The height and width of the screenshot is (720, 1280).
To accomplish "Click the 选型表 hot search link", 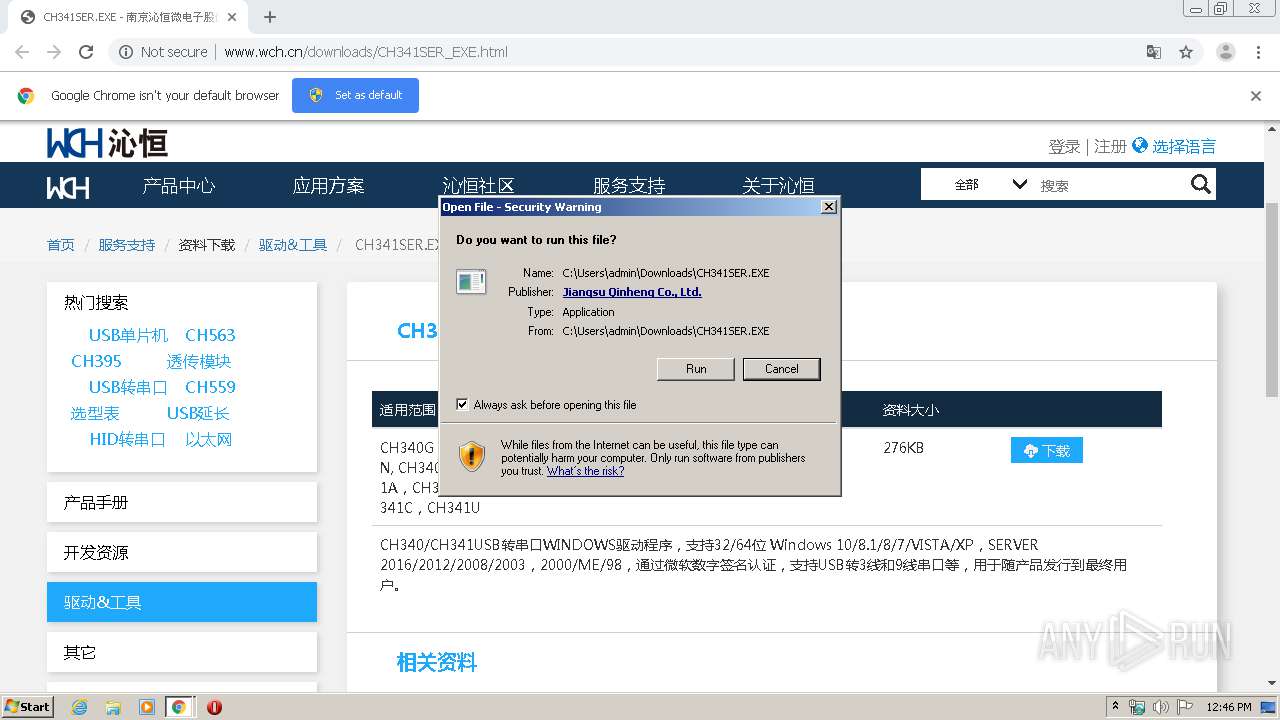I will (x=95, y=413).
